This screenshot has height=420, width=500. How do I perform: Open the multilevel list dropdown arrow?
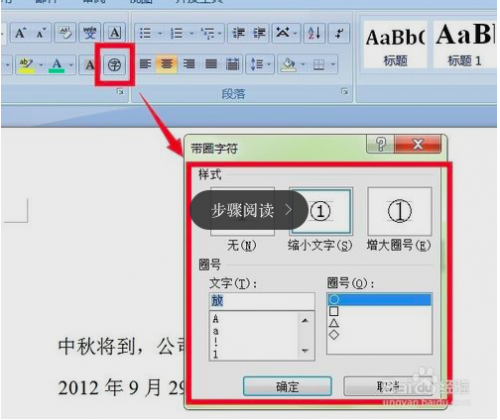pos(220,33)
